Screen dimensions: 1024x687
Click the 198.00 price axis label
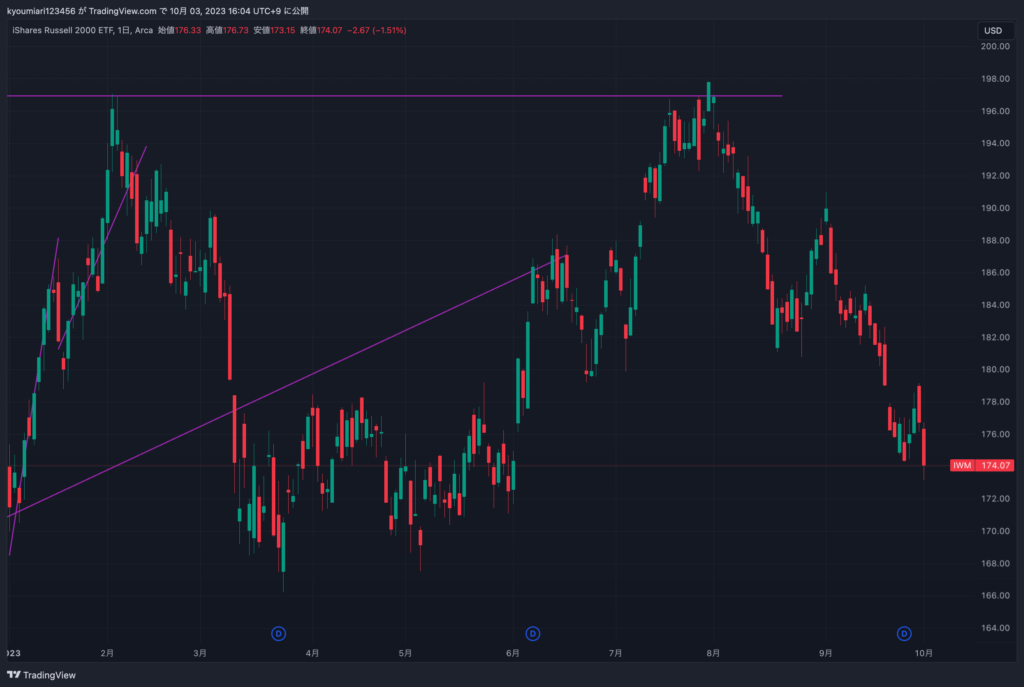pos(995,79)
